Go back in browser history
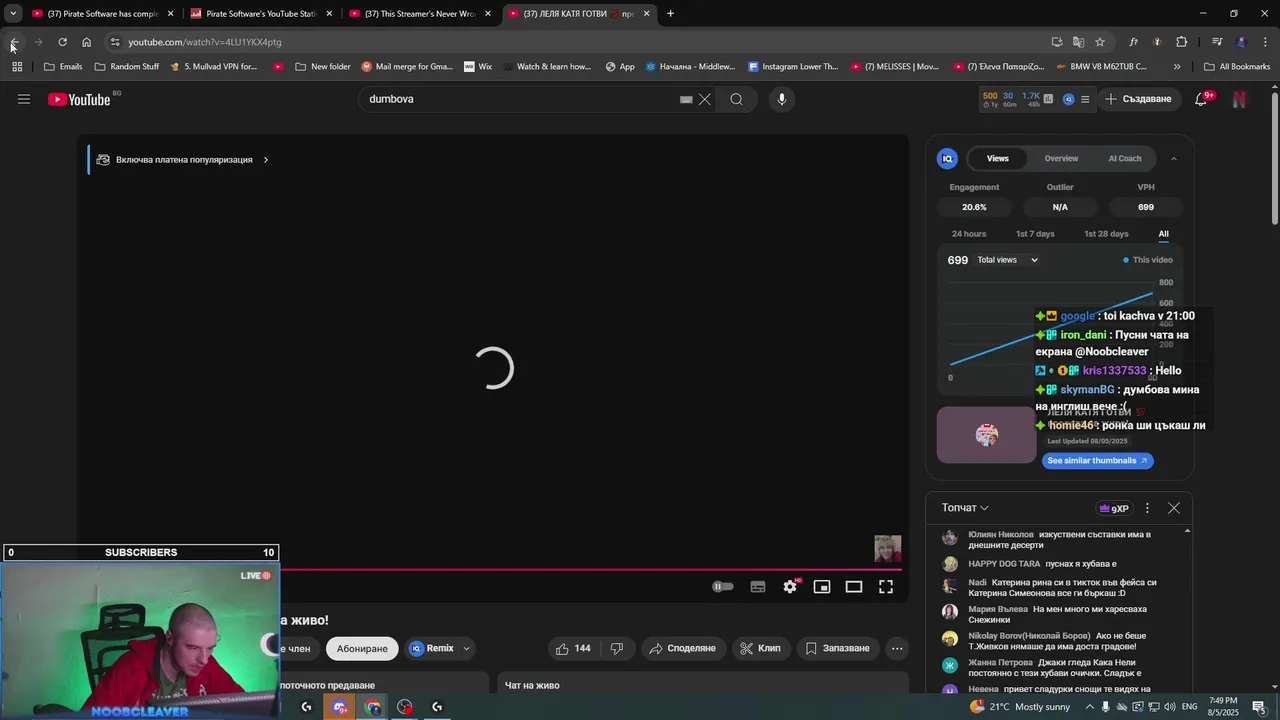 [x=14, y=42]
